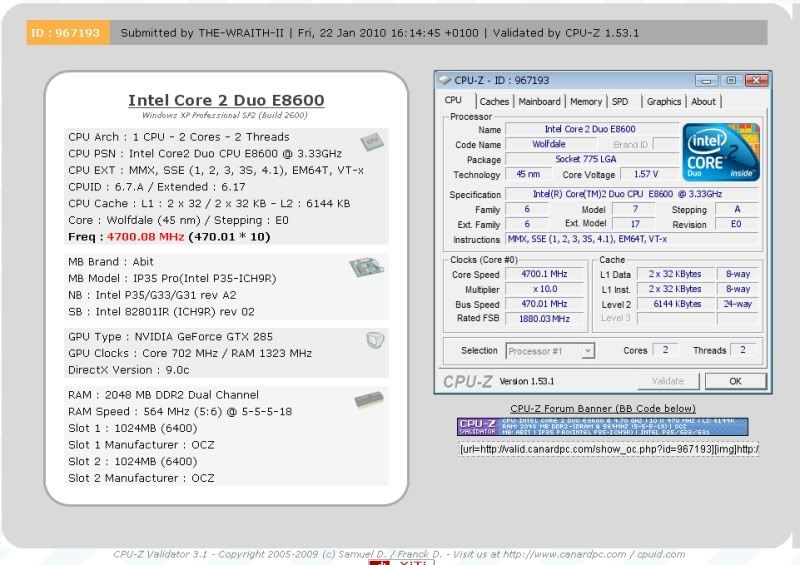Click the CPU-Z Validator copyright footer text
The width and height of the screenshot is (800, 565).
(399, 554)
